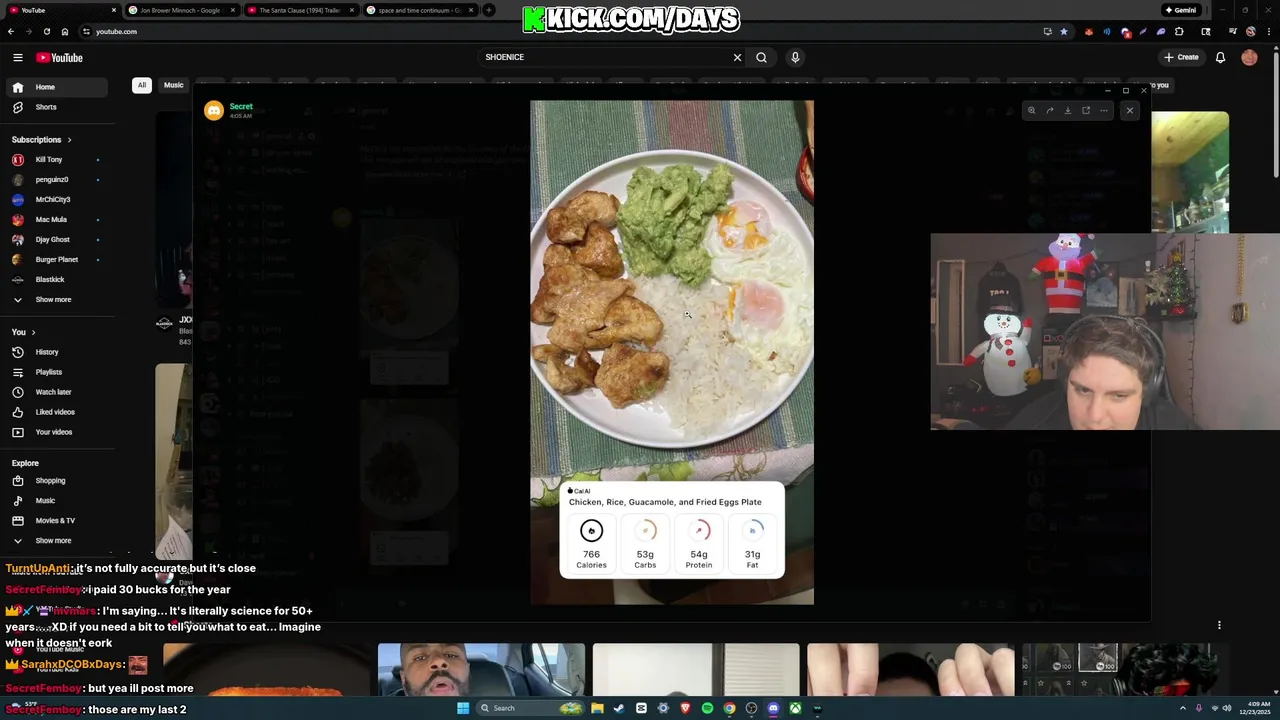The width and height of the screenshot is (1280, 720).
Task: Expand Show more under Subscriptions
Action: coord(56,299)
